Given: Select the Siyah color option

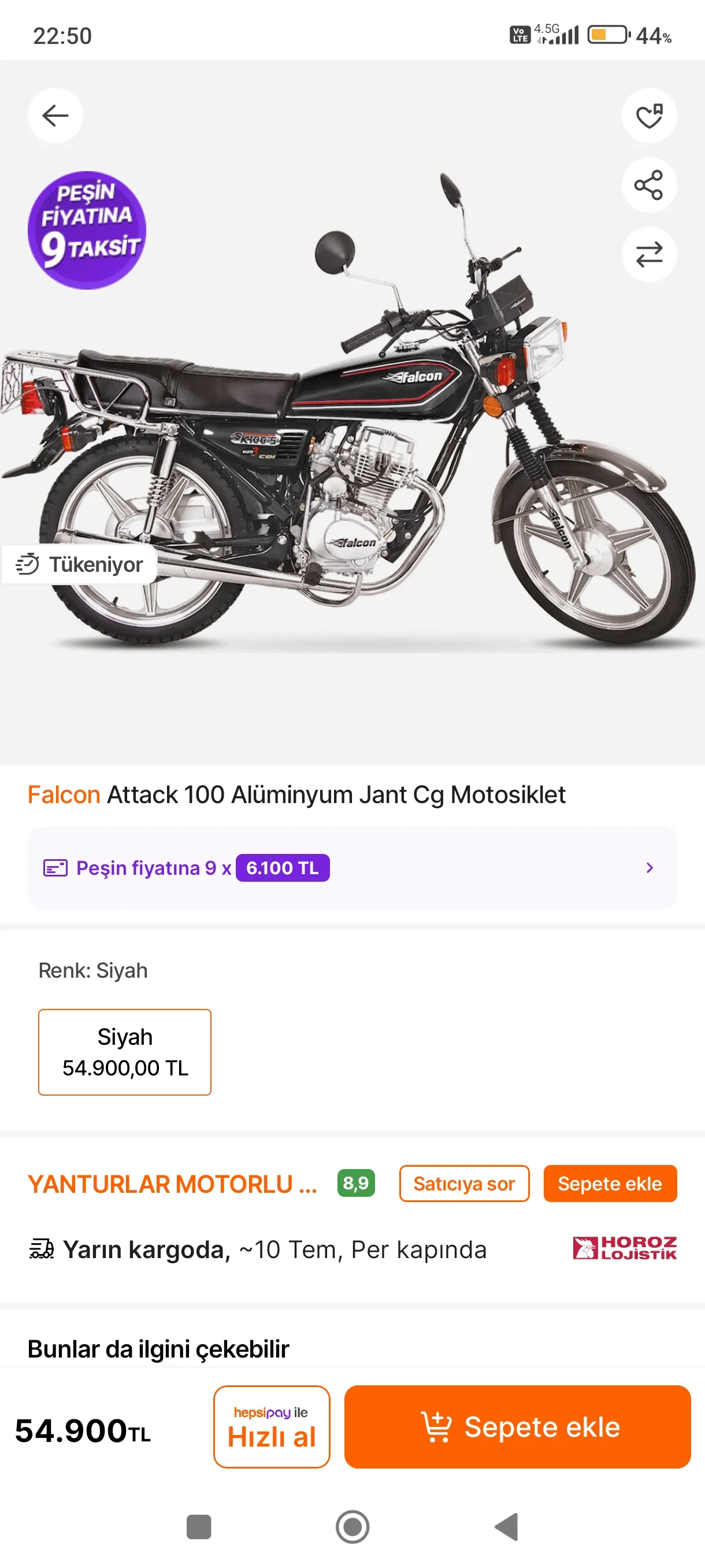Looking at the screenshot, I should (125, 1051).
